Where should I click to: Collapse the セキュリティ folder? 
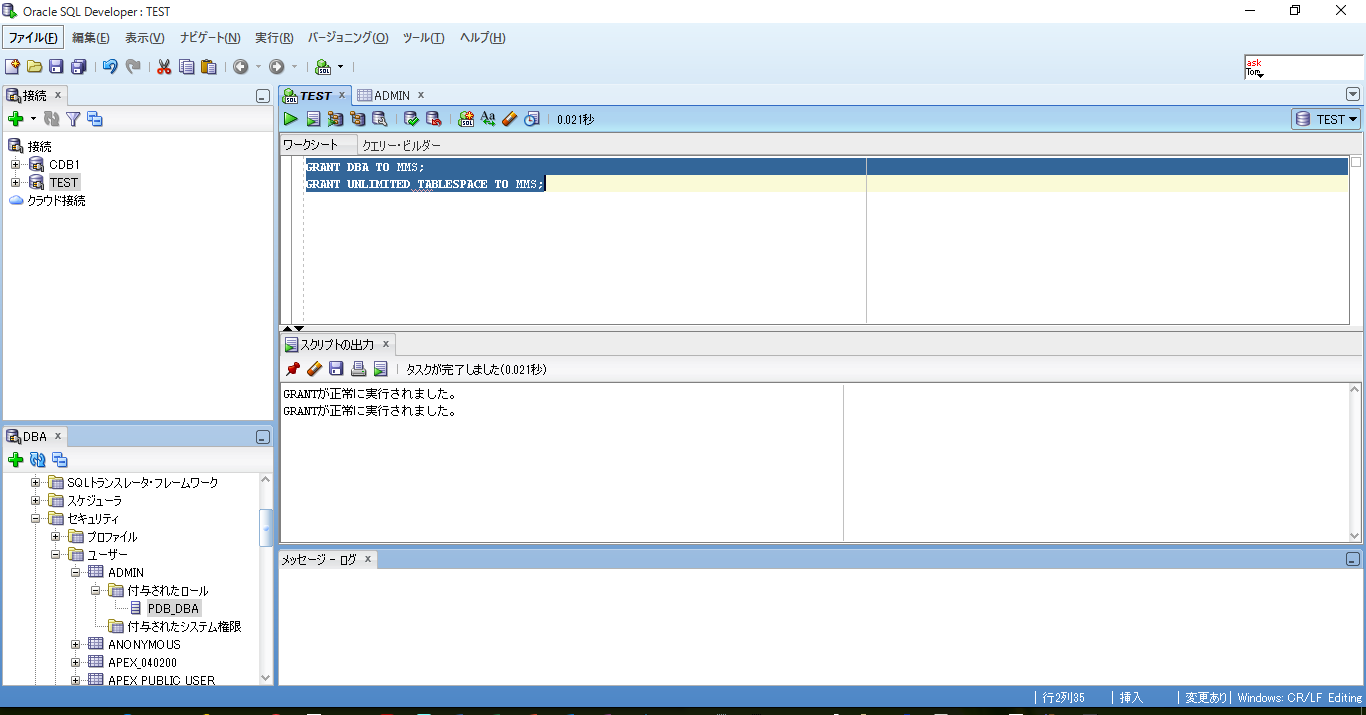36,518
